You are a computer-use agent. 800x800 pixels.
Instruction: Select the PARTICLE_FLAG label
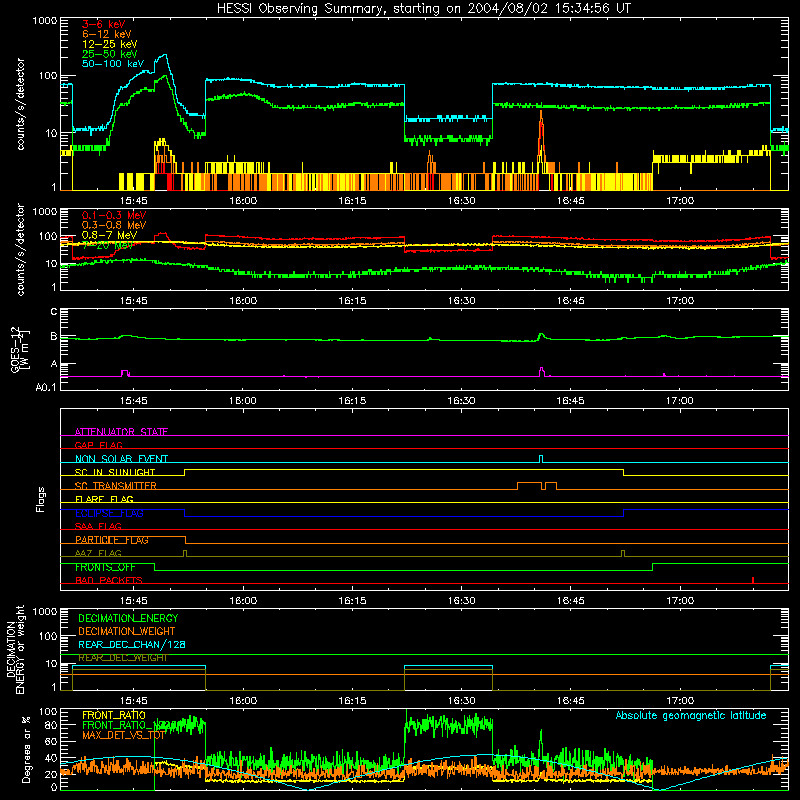112,540
